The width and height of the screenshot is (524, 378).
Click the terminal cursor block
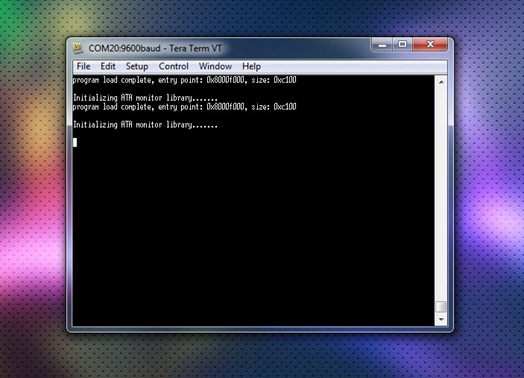(x=75, y=142)
